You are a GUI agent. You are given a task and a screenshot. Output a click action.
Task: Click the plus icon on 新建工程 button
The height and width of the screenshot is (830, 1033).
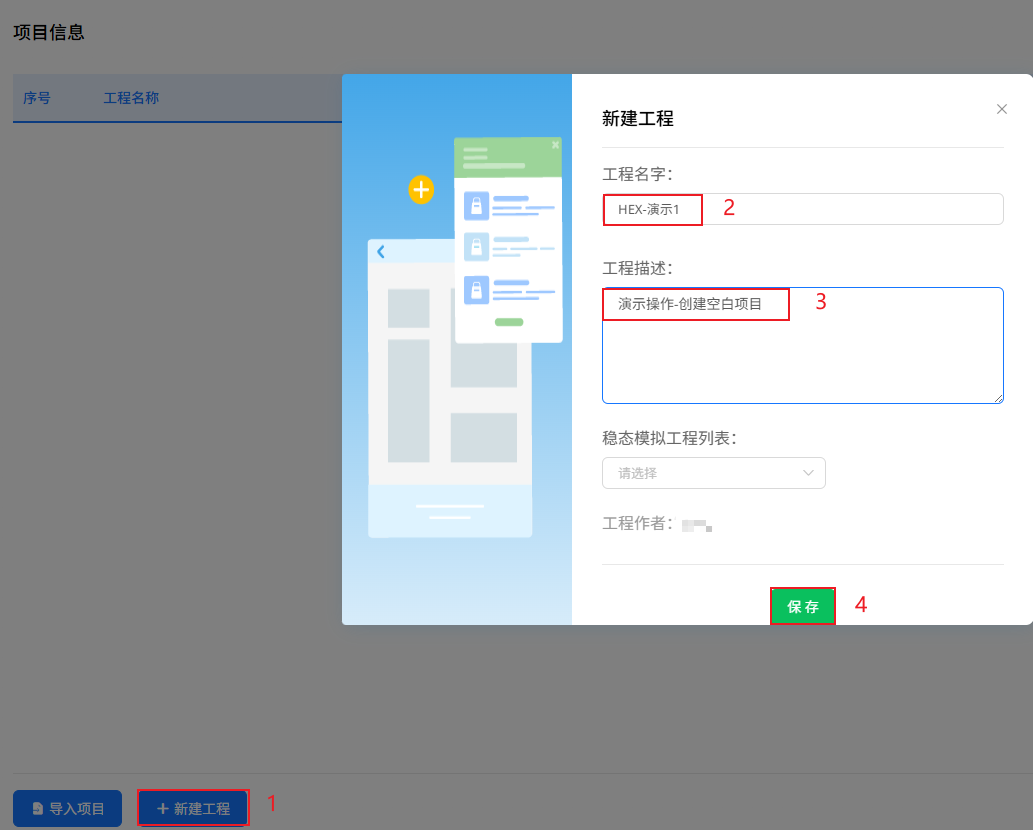click(163, 808)
